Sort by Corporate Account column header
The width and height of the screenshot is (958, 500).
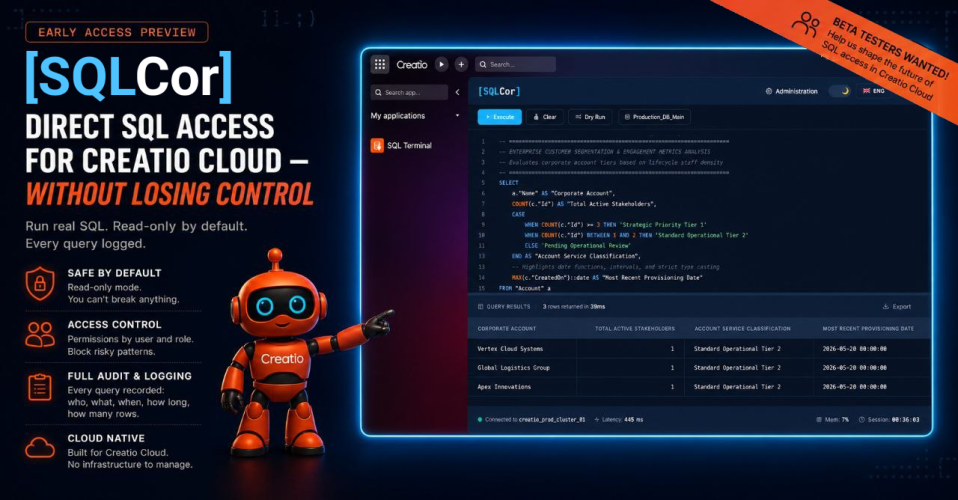click(506, 328)
